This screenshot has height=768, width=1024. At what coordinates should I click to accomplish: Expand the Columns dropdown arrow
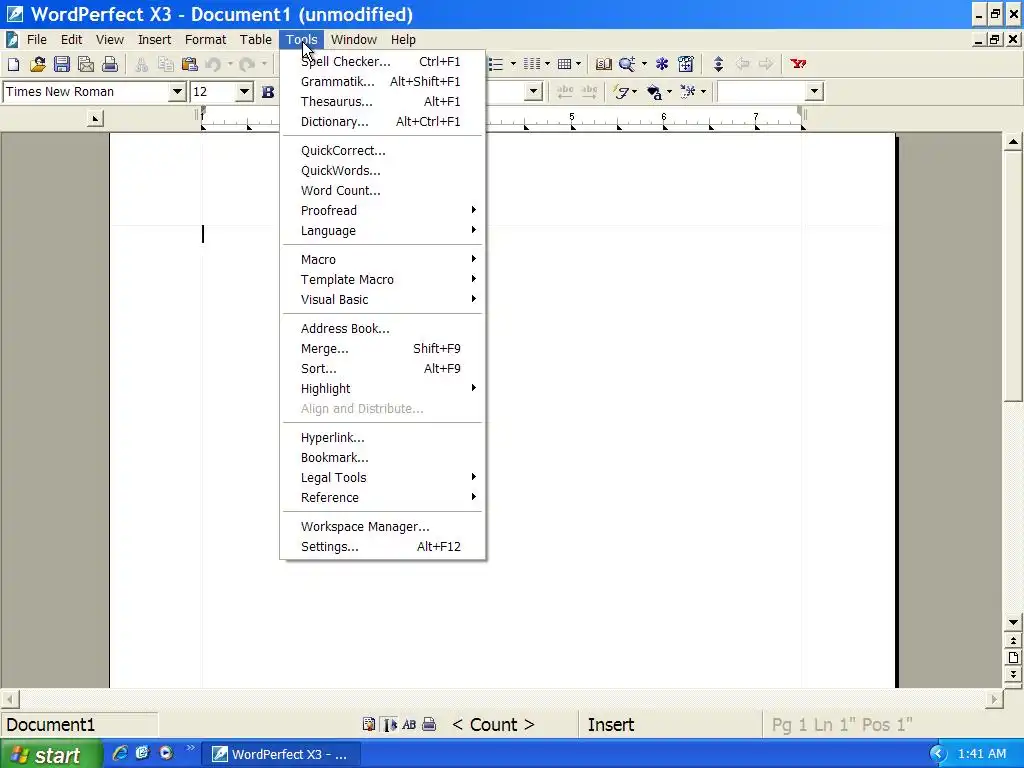pyautogui.click(x=547, y=64)
